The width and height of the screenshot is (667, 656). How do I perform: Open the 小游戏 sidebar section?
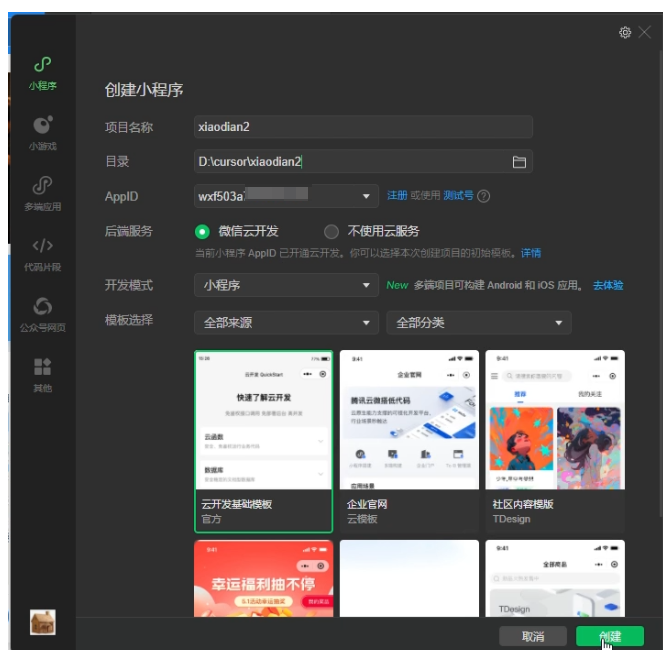43,134
